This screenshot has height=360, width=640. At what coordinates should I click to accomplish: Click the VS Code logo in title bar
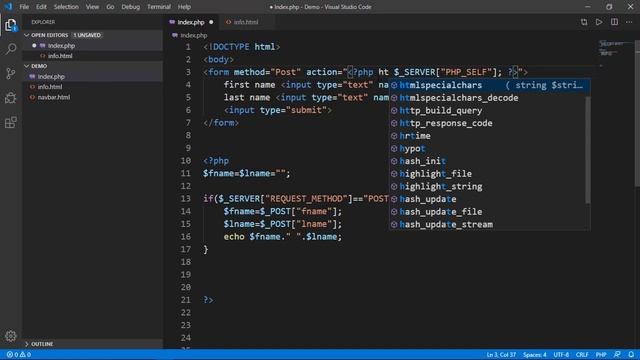(8, 7)
